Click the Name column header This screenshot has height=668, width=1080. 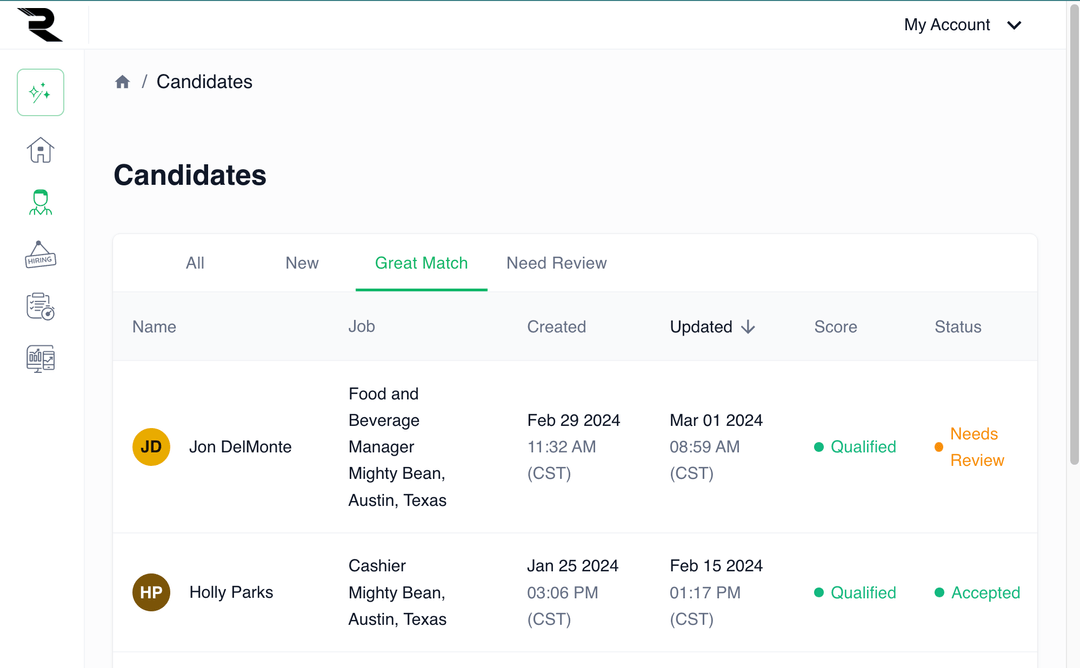[153, 326]
